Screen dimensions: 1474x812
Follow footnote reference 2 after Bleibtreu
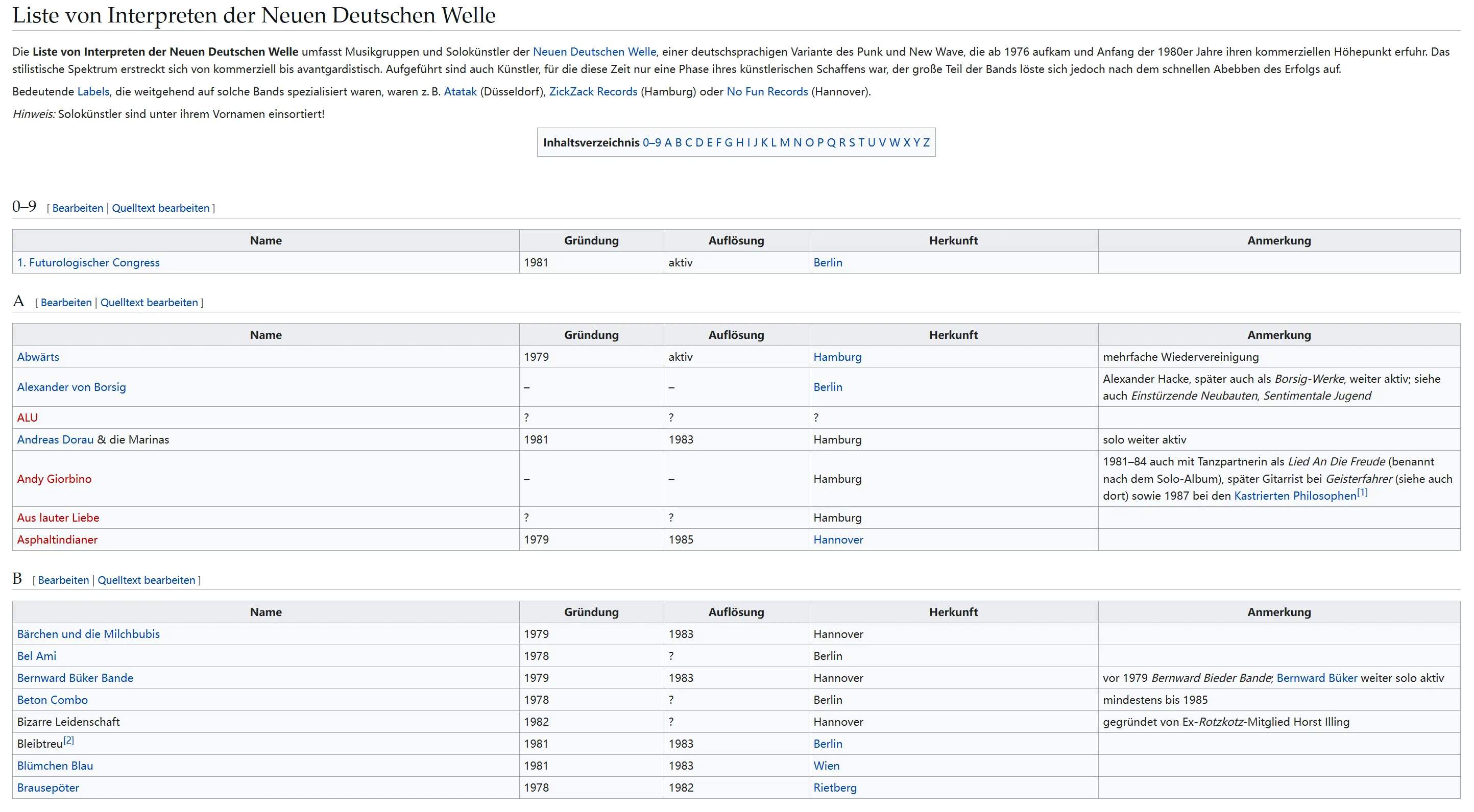coord(68,741)
